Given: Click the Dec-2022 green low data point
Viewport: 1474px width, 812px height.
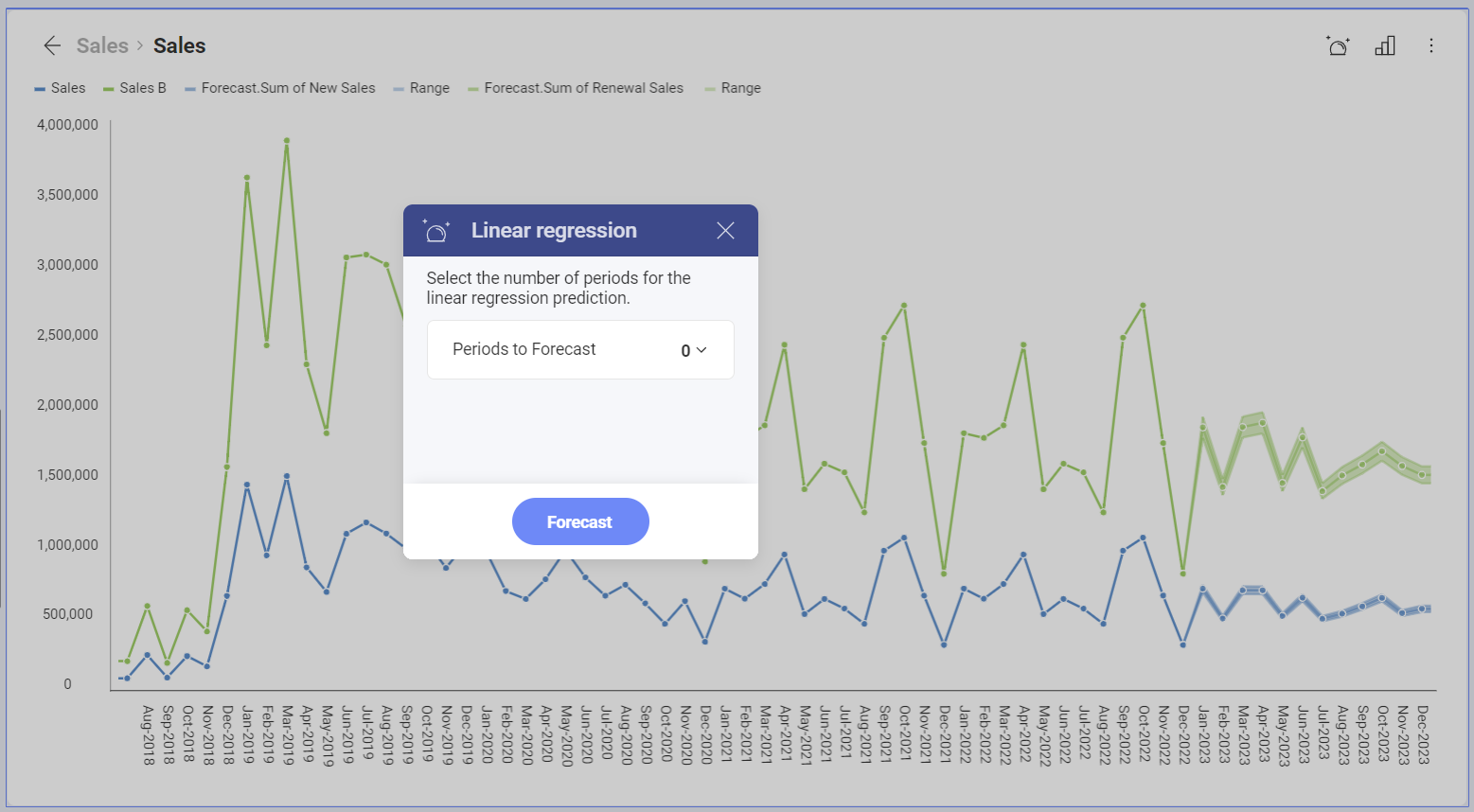Looking at the screenshot, I should click(x=1183, y=574).
